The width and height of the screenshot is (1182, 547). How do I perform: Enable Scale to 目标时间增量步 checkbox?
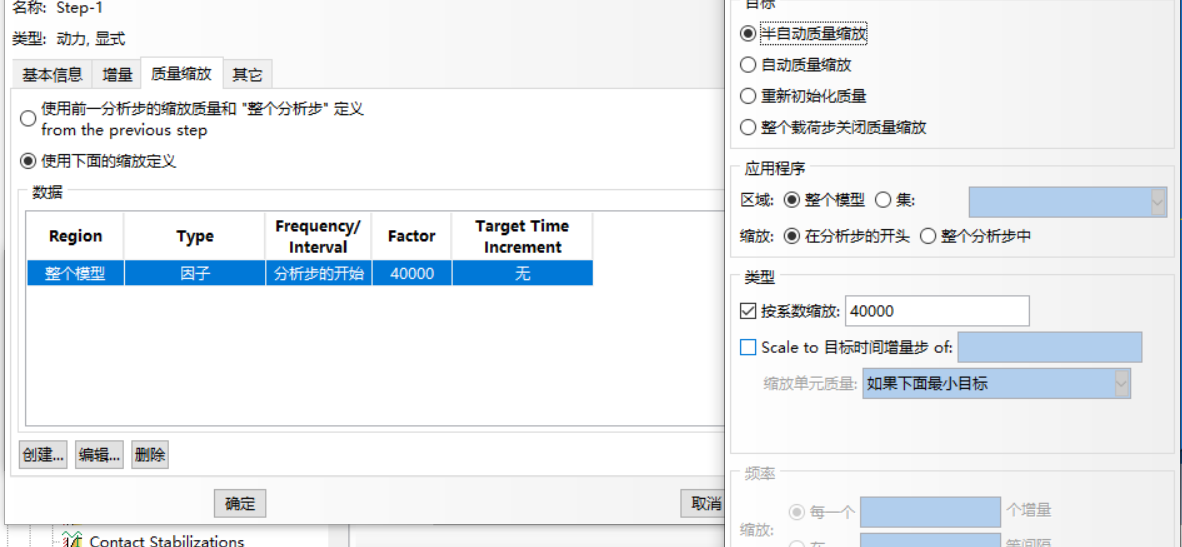[x=748, y=347]
